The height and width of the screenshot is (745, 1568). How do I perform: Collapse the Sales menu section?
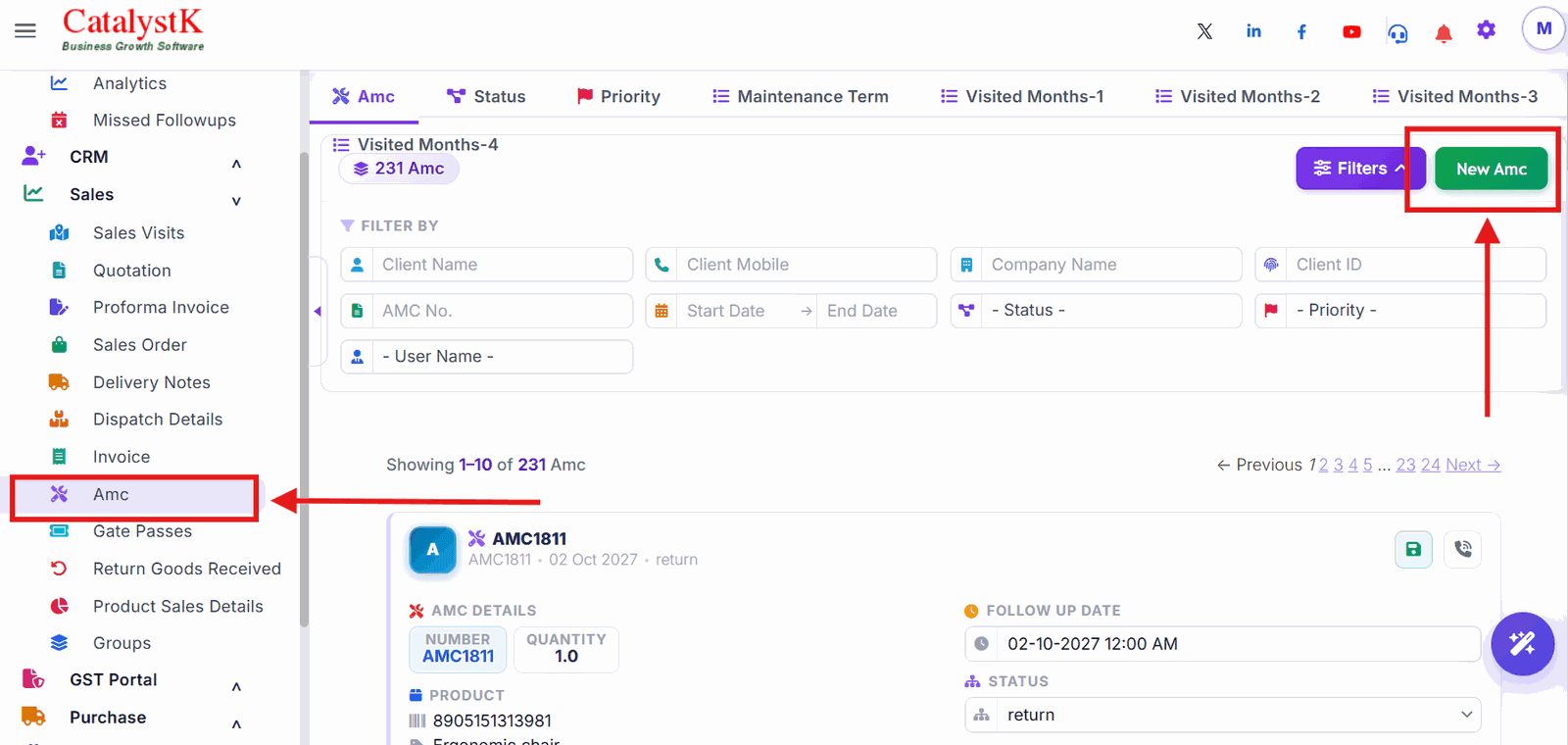tap(236, 201)
